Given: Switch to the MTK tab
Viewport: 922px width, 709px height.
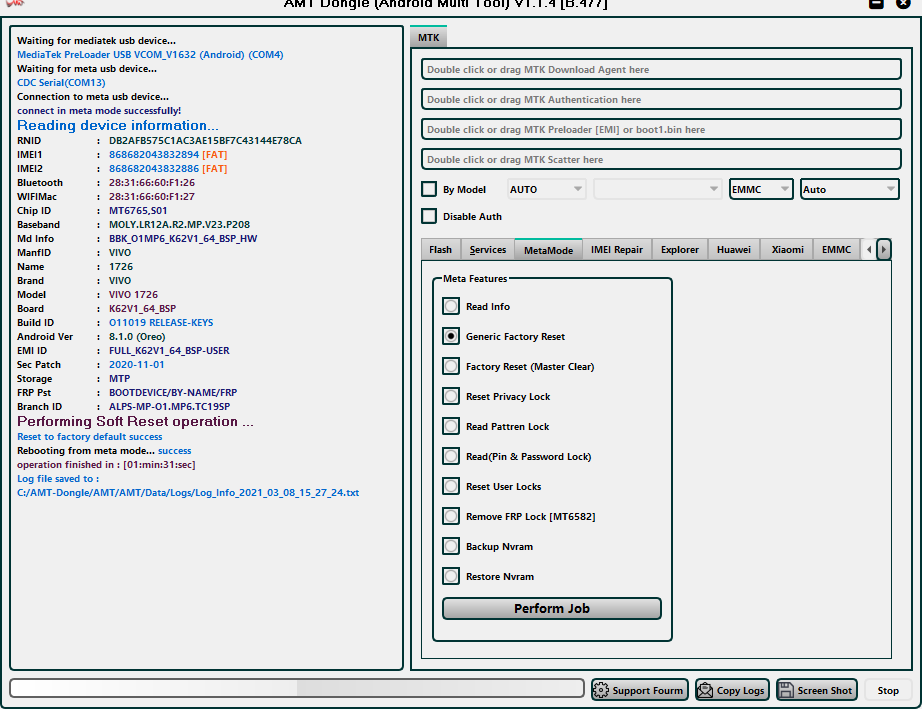Looking at the screenshot, I should click(x=429, y=38).
